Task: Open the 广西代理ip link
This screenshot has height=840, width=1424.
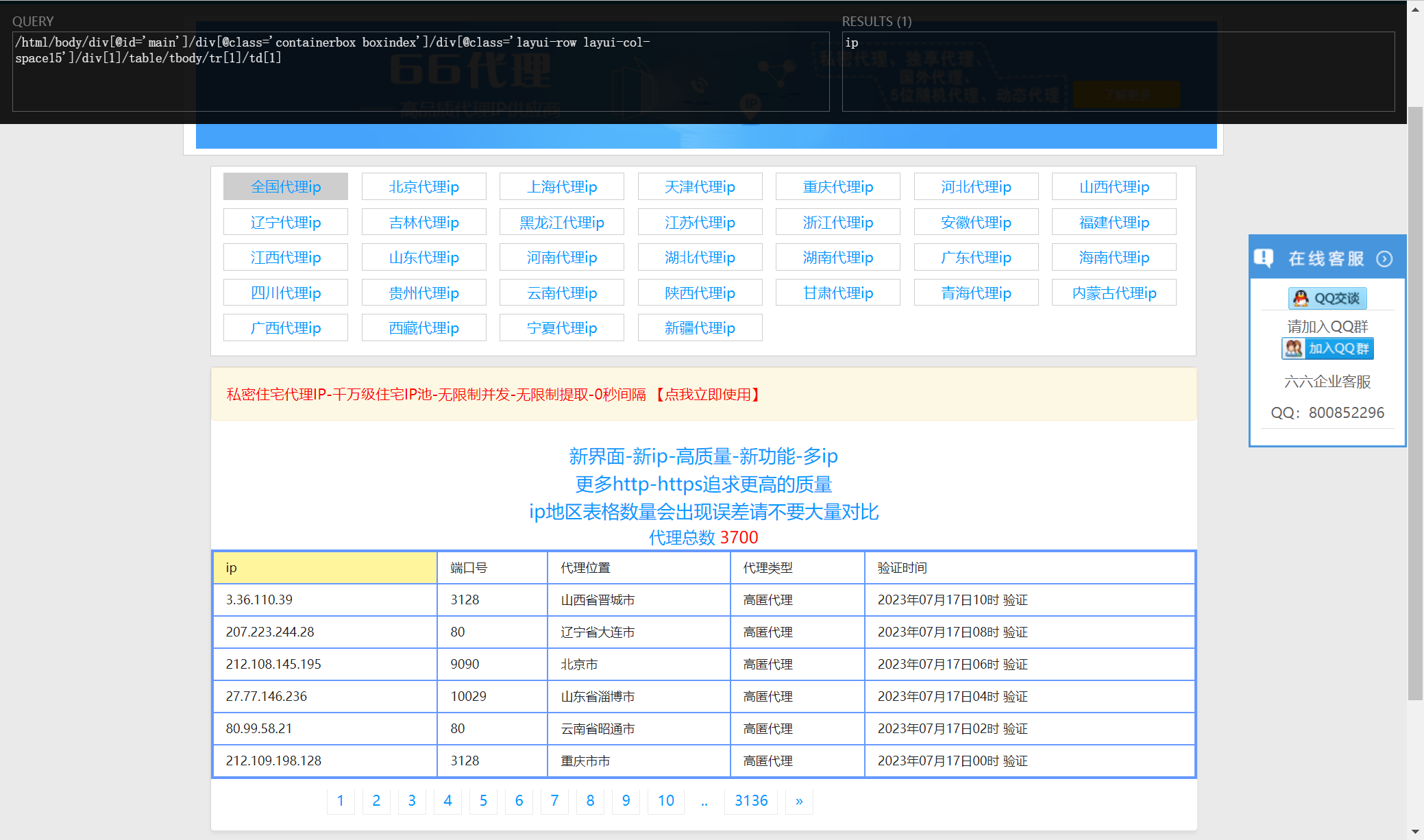Action: click(x=286, y=328)
